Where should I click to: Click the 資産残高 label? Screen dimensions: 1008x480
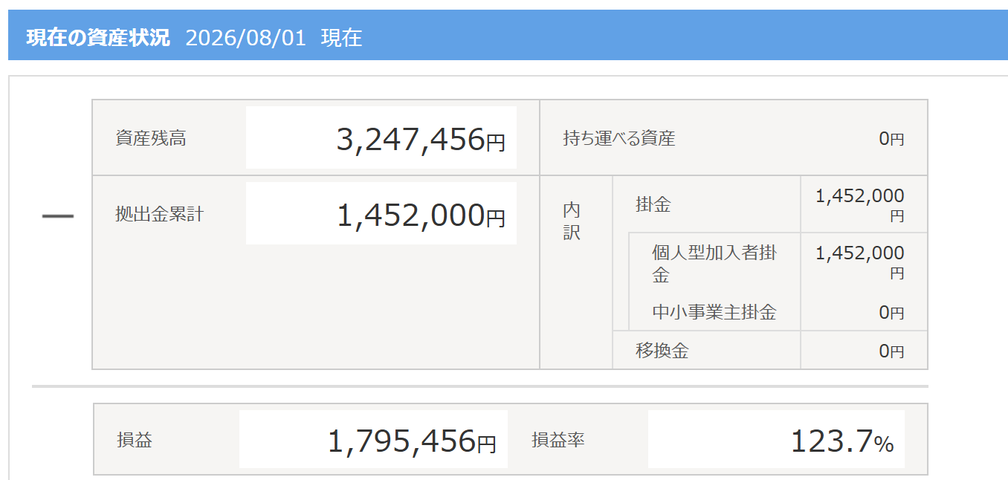pos(151,138)
